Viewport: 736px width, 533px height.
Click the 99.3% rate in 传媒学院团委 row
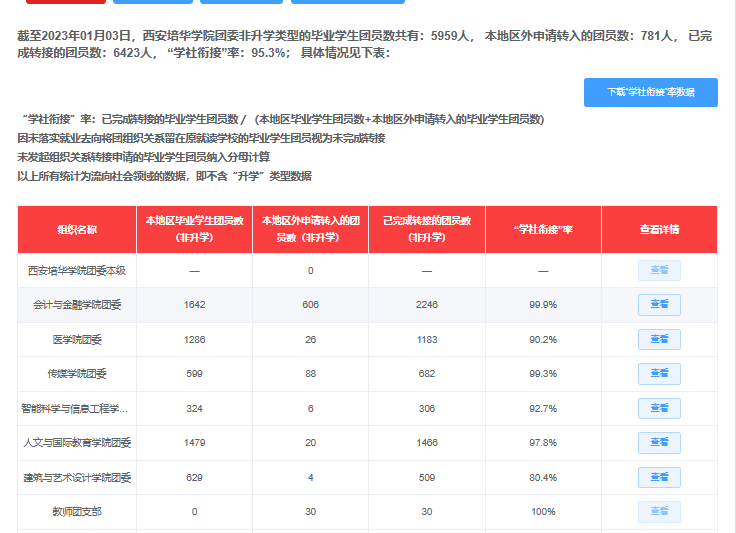pos(543,374)
